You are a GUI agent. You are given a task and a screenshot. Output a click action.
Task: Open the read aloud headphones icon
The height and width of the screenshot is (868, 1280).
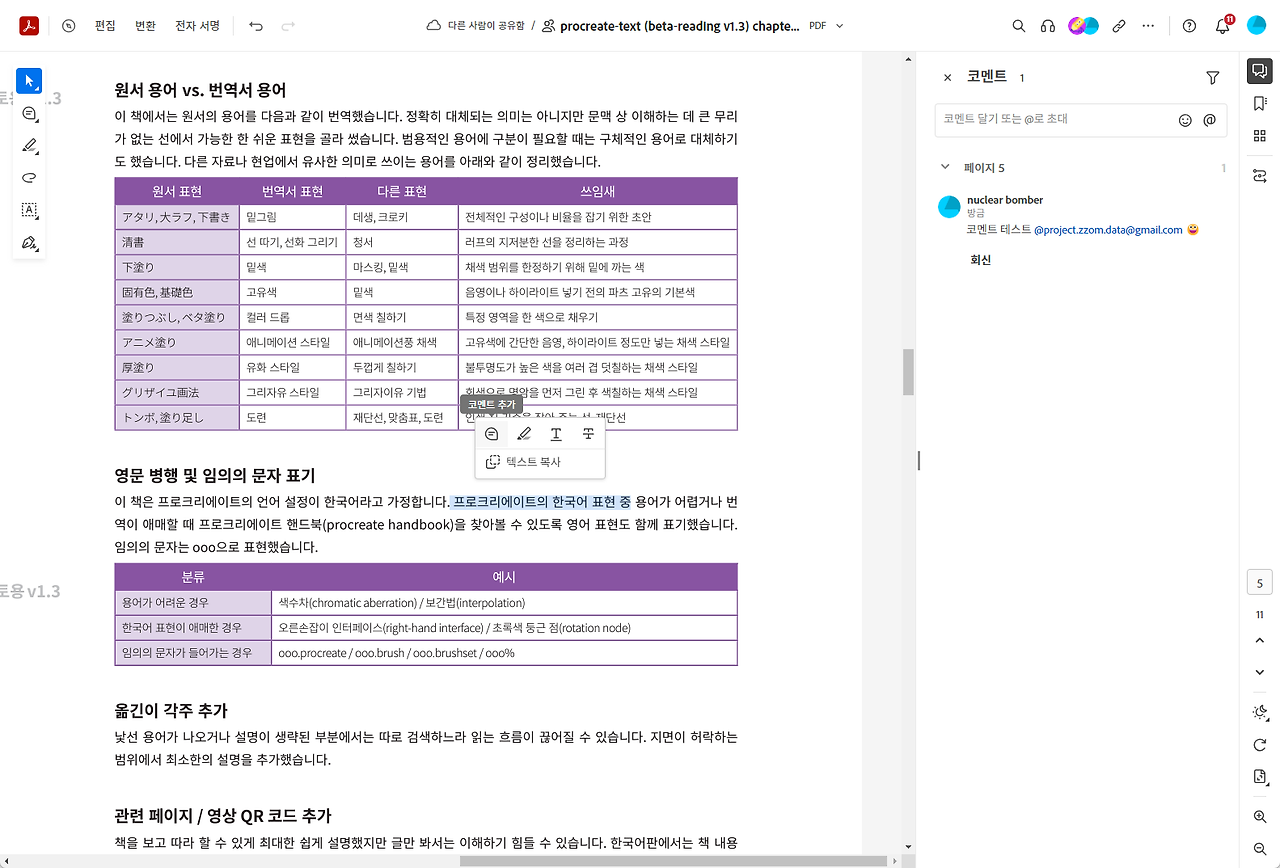click(1048, 26)
